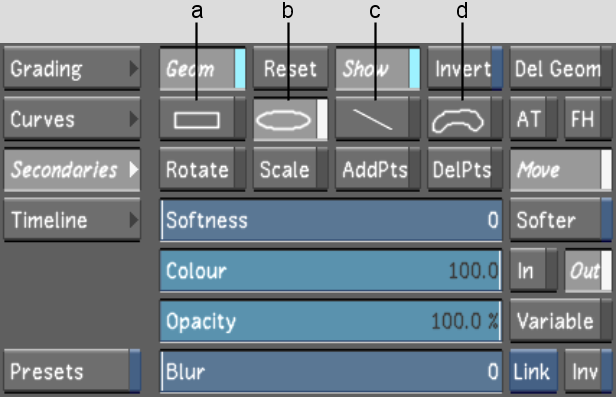Expand the Timeline menu arrow
The image size is (616, 397).
point(134,220)
